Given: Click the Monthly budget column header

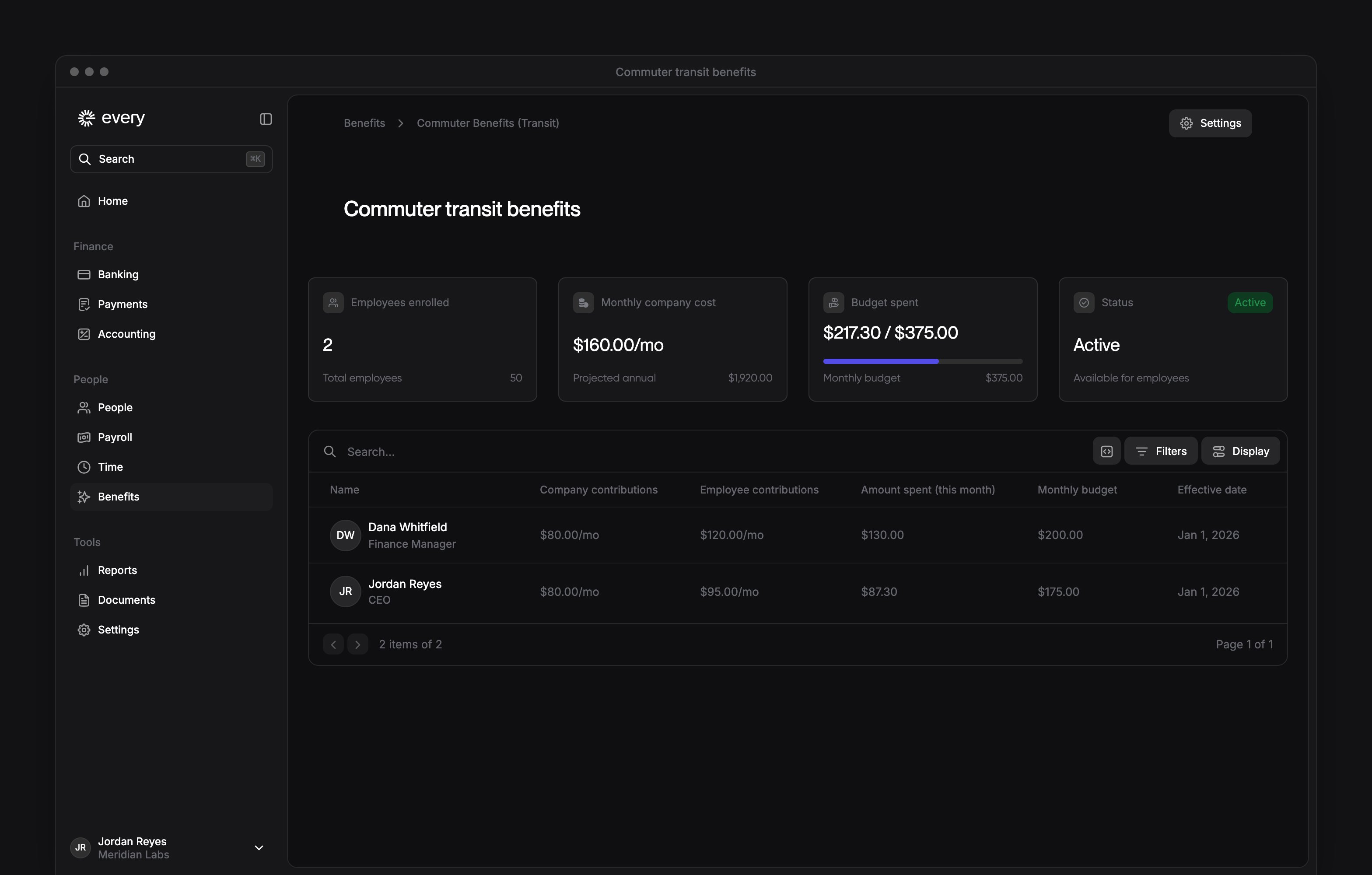Looking at the screenshot, I should (1077, 490).
